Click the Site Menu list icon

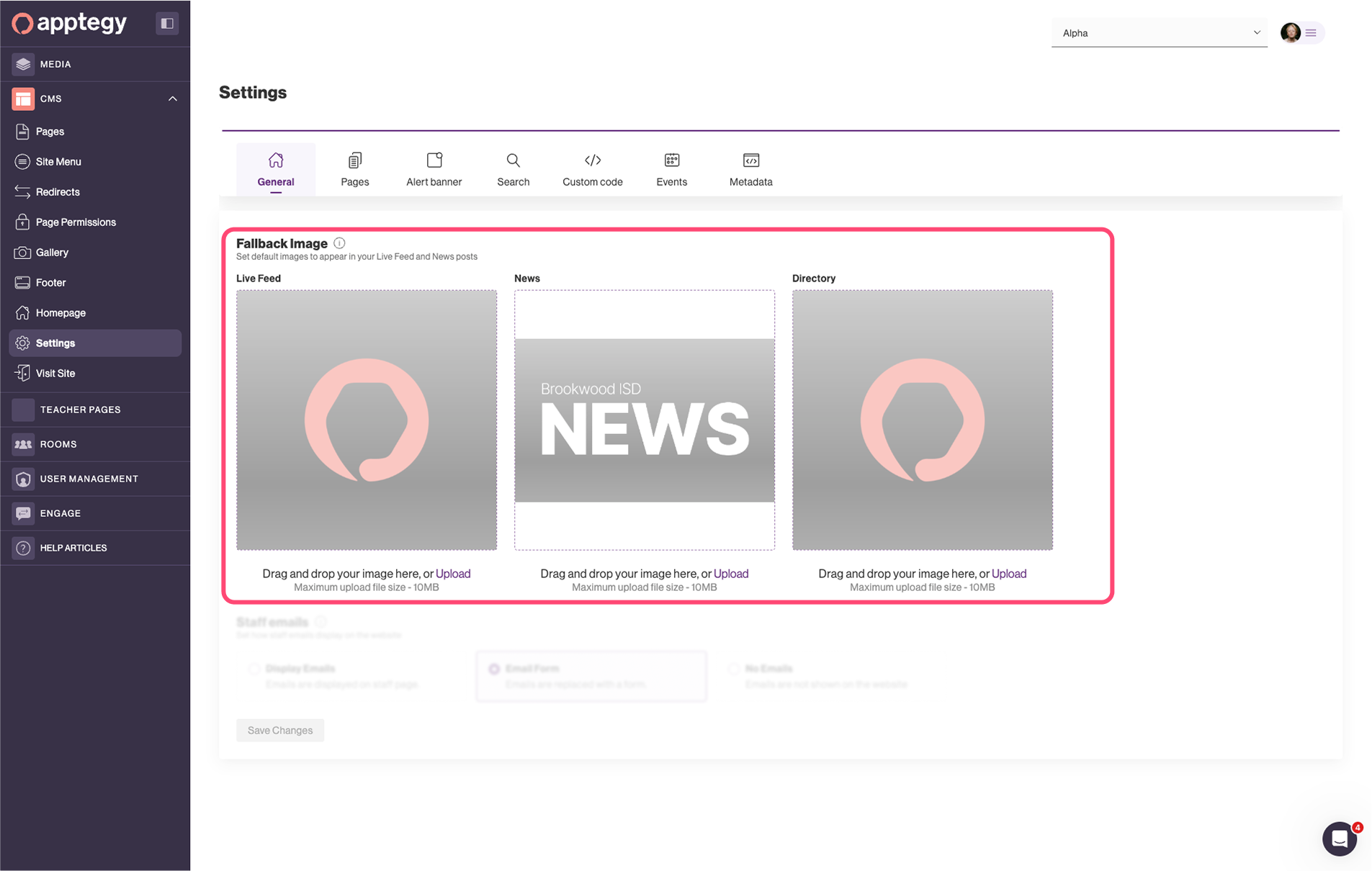[22, 162]
